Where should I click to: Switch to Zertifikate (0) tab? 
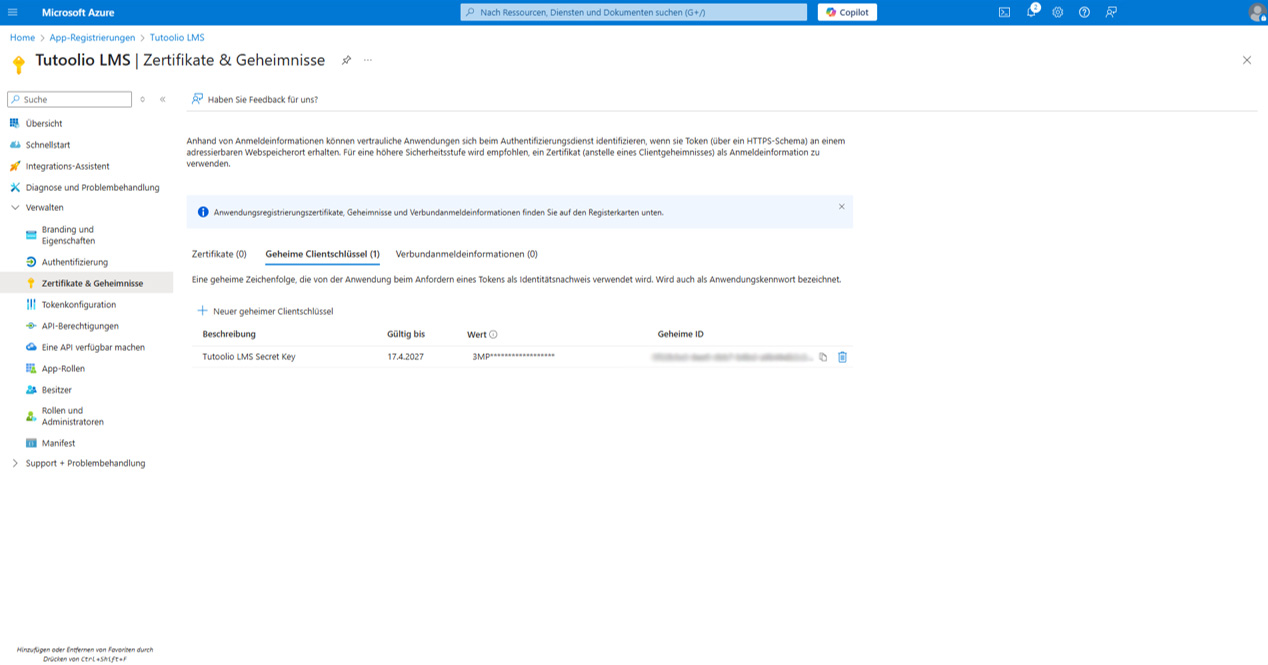[219, 254]
